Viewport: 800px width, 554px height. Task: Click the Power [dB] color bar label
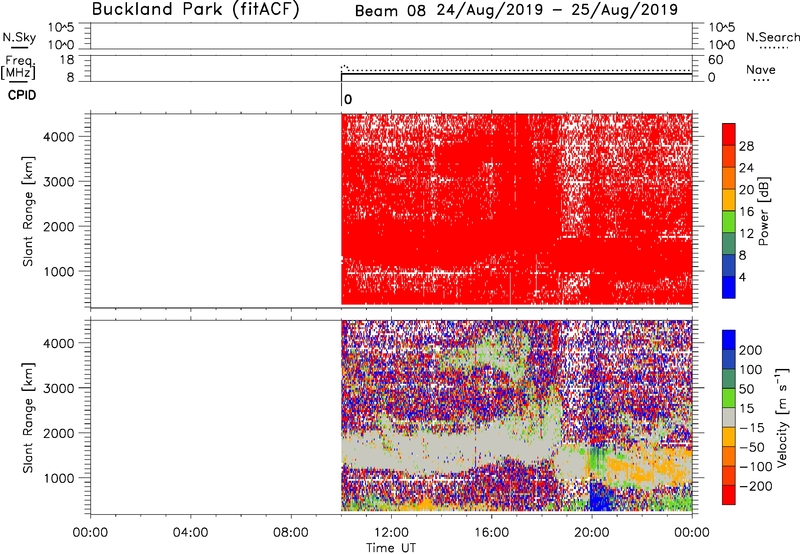point(764,211)
